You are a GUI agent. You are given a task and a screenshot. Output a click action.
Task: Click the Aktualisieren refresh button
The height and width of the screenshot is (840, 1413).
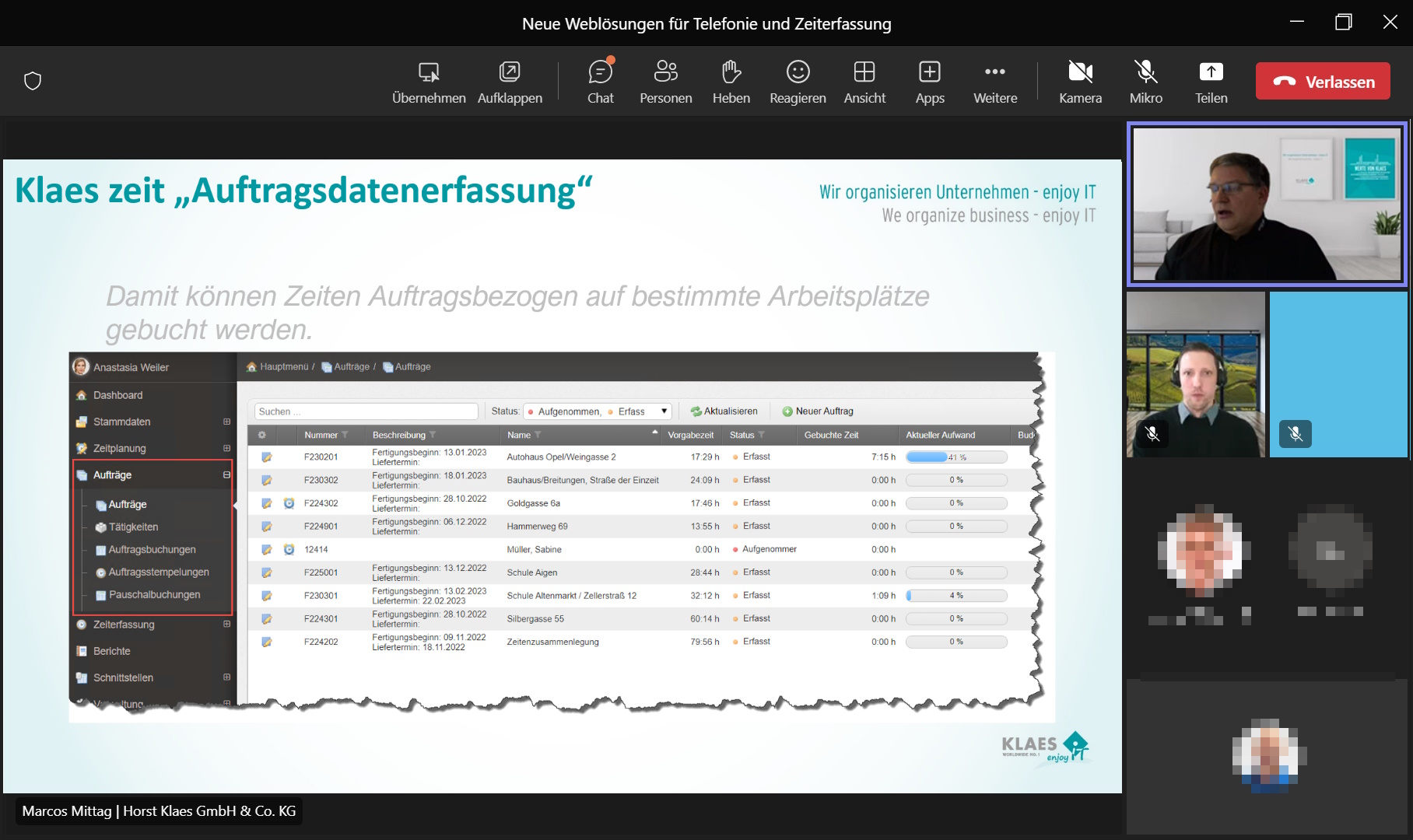point(724,411)
